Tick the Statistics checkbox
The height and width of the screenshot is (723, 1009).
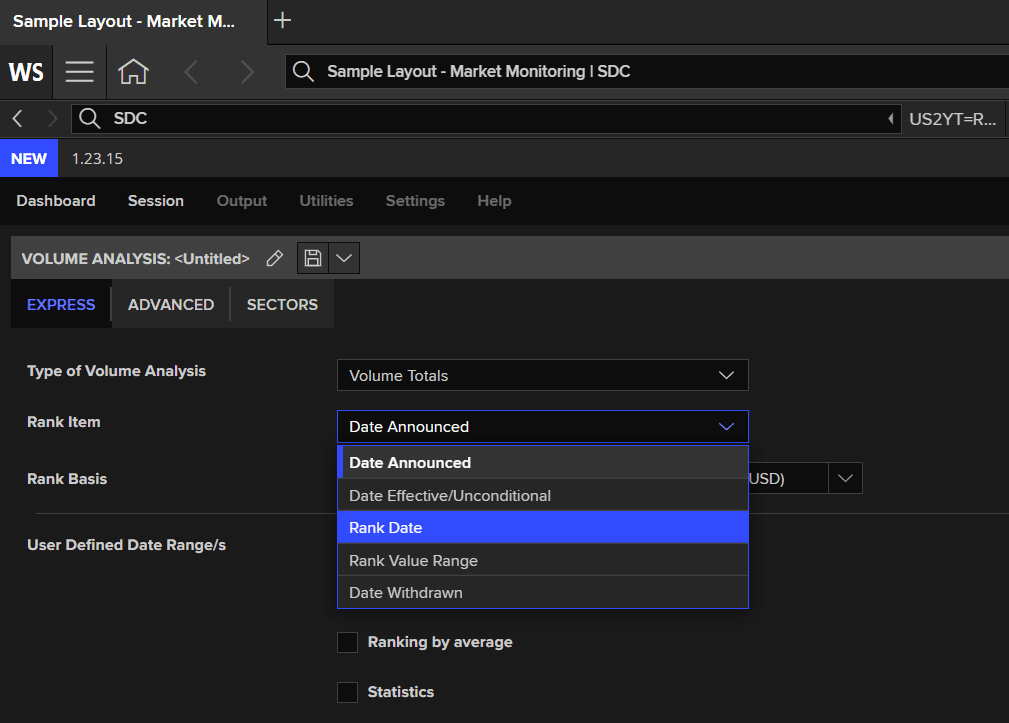click(x=347, y=692)
